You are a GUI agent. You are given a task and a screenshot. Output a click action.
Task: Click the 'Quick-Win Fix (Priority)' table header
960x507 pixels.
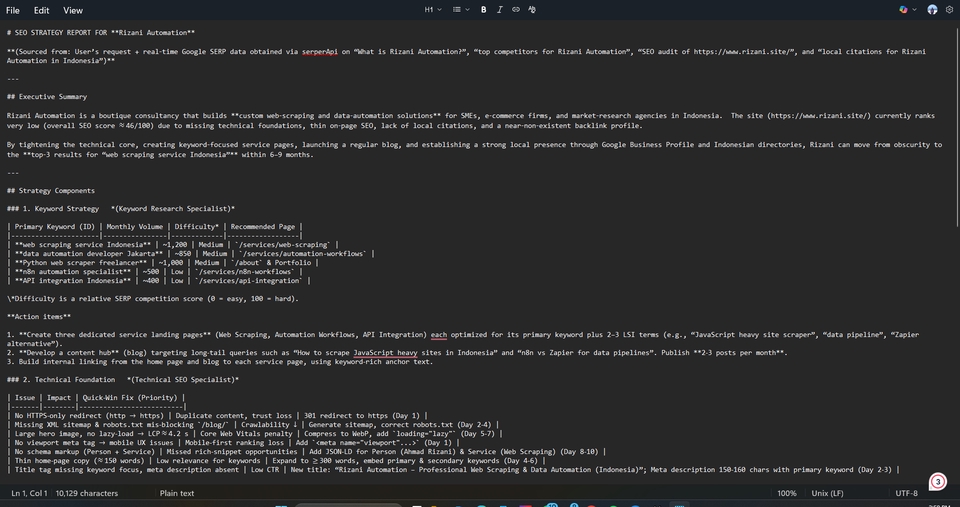pyautogui.click(x=130, y=397)
